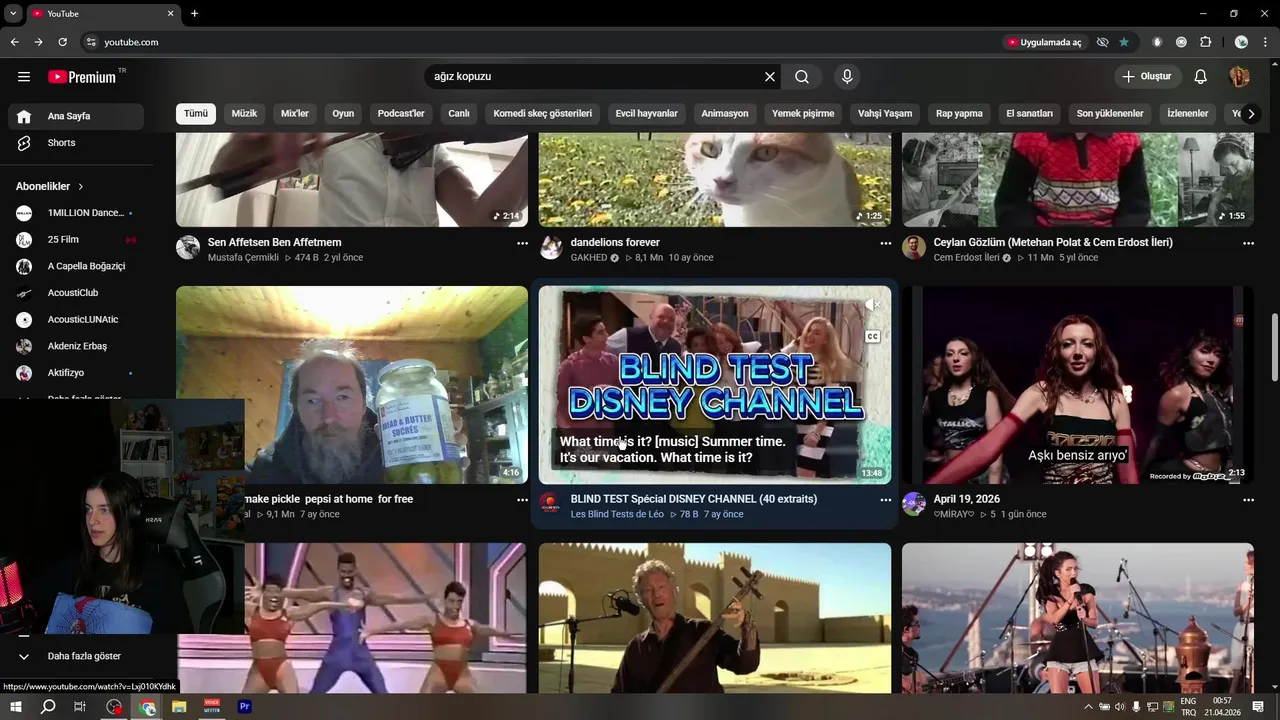Open the Chrome extensions puzzle icon

(1205, 42)
